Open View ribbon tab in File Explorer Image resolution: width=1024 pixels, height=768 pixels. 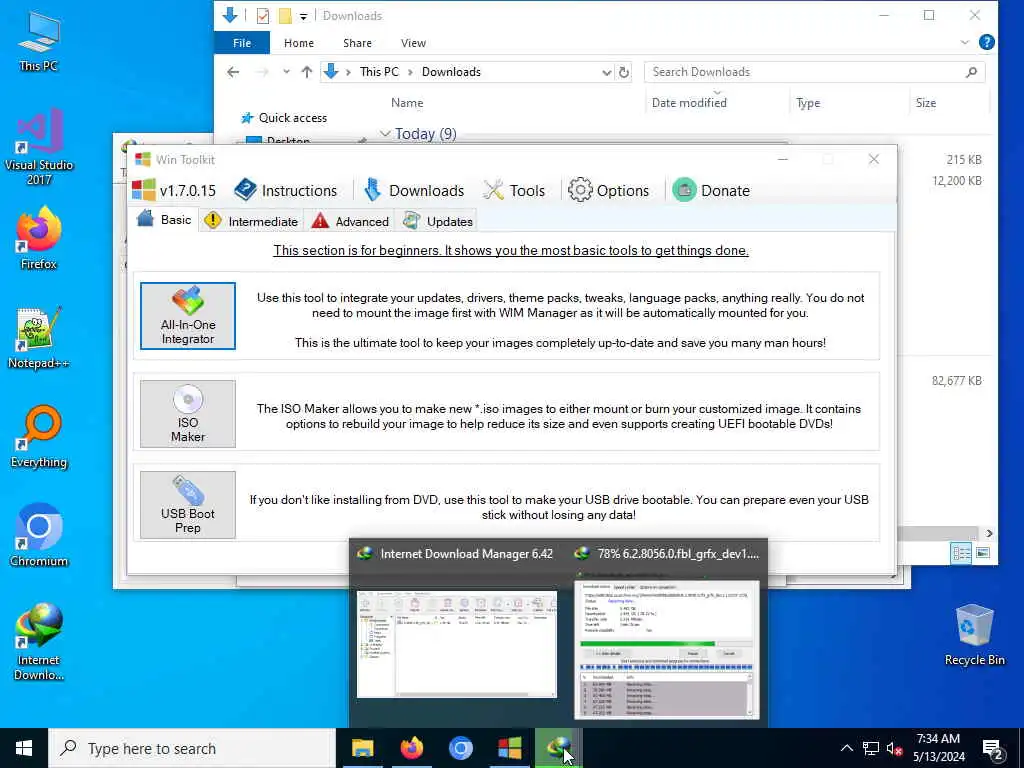point(413,43)
